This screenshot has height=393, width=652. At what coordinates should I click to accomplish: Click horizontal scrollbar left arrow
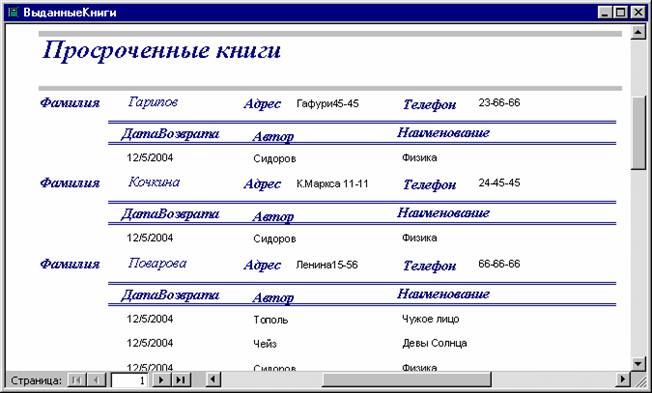point(213,380)
